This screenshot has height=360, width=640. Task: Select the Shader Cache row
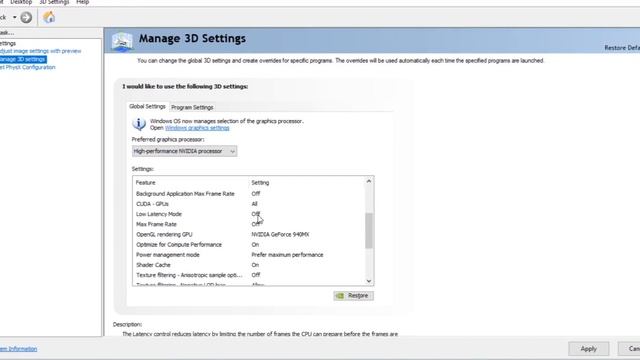point(248,265)
